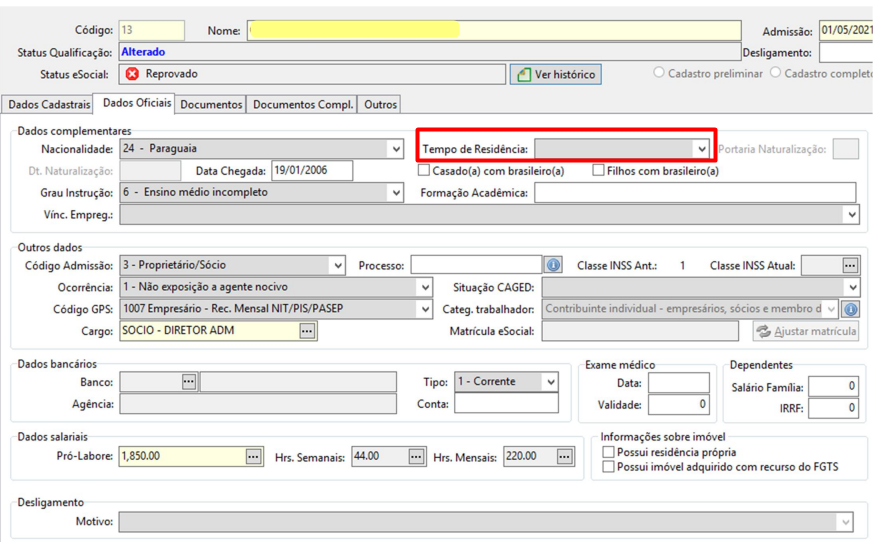Open the Código GPS dropdown
Screen dimensions: 876x542
[x=425, y=309]
